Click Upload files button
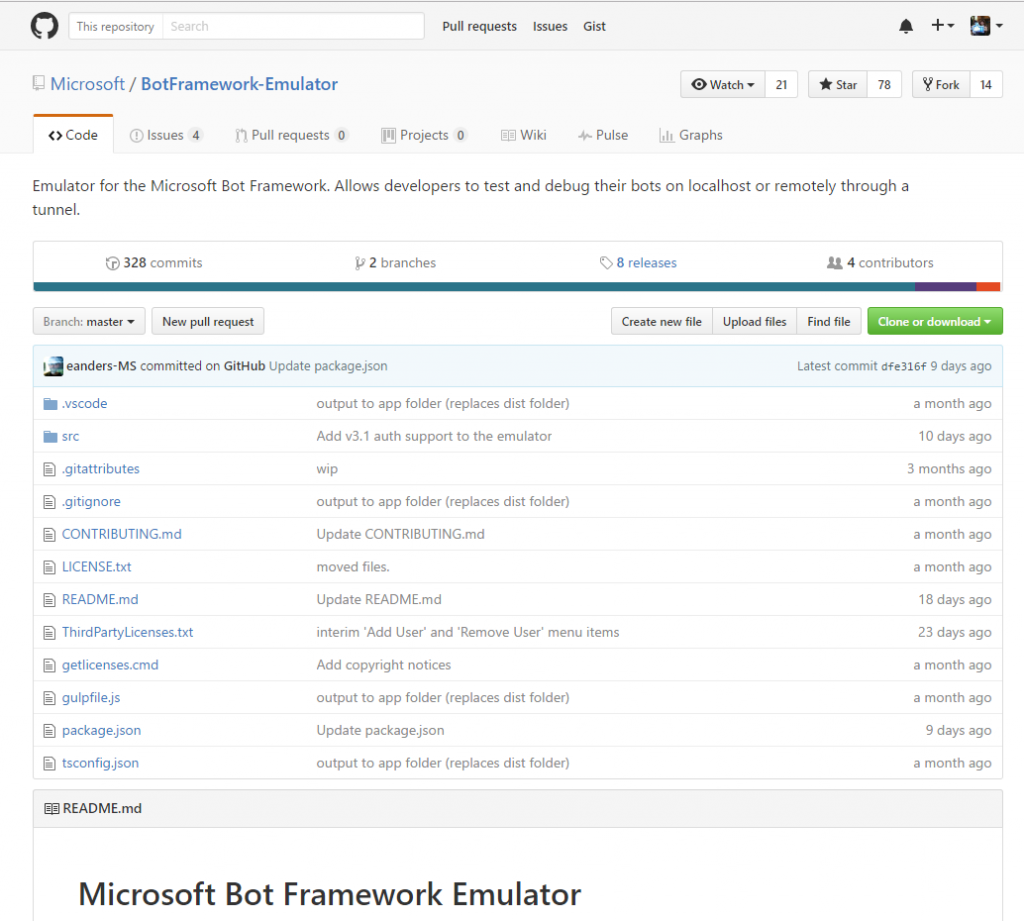The height and width of the screenshot is (921, 1024). tap(754, 321)
